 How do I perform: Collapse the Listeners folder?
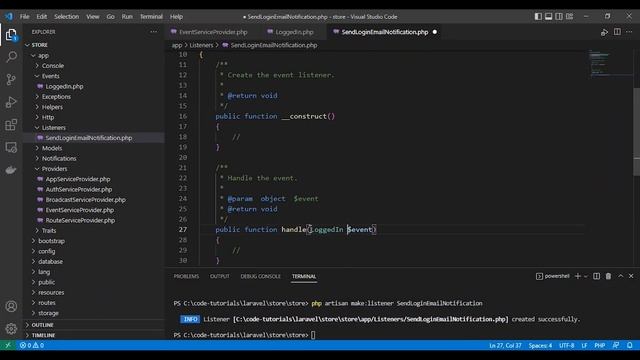pos(53,128)
